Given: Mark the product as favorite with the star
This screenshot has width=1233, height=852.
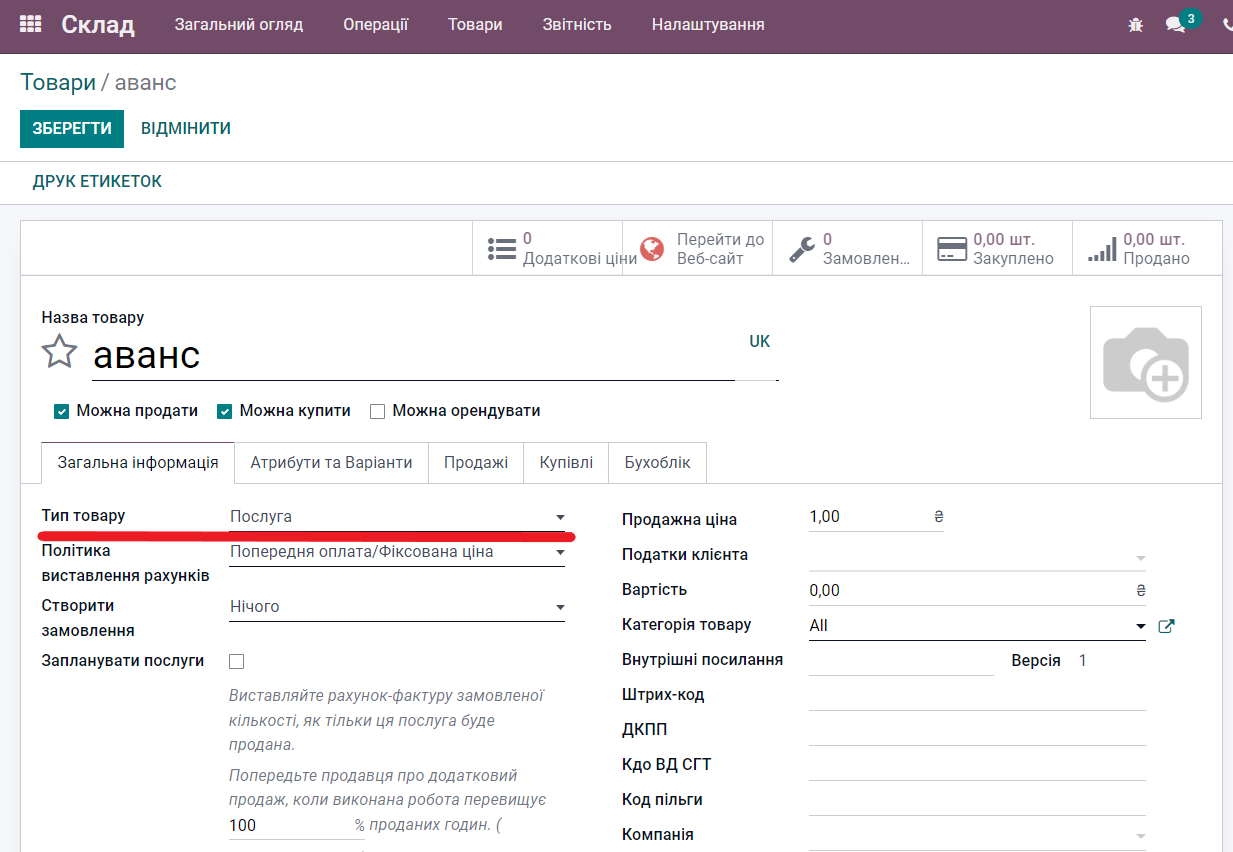Looking at the screenshot, I should (x=60, y=352).
